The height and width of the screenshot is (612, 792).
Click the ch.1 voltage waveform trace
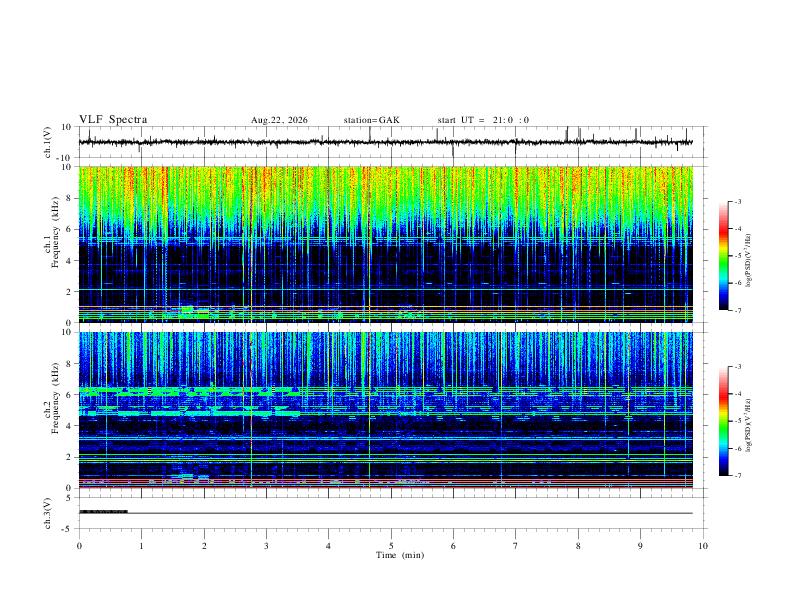(385, 142)
